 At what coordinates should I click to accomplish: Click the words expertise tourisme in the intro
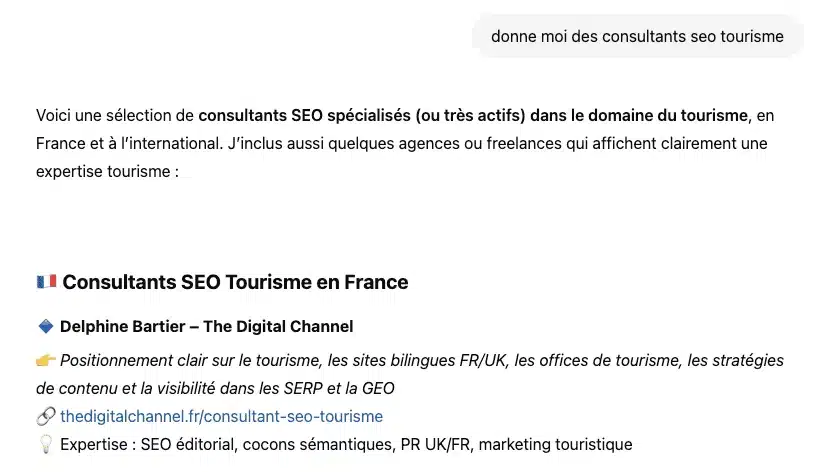[103, 171]
